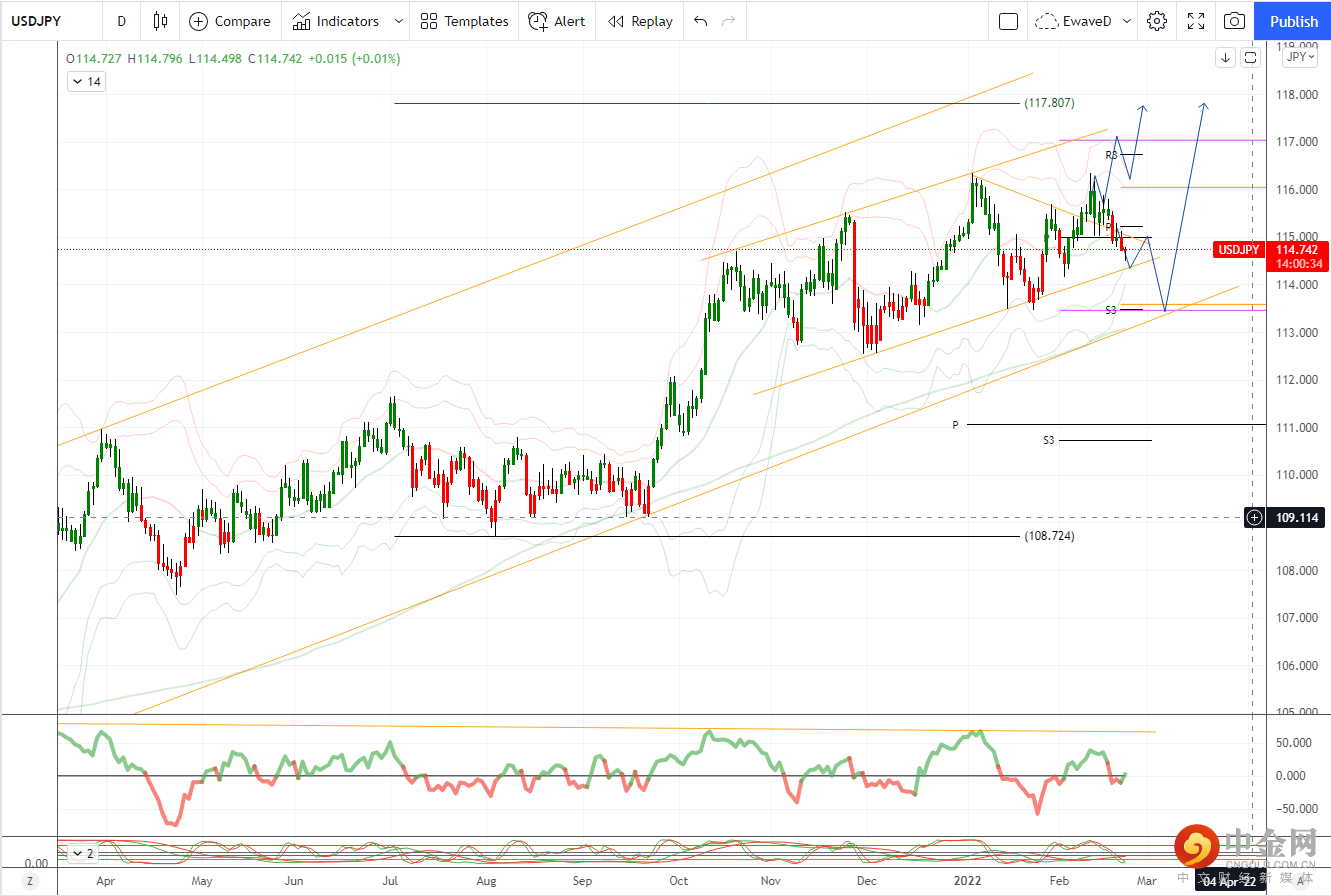The image size is (1331, 896).
Task: Take a chart snapshot with the camera icon
Action: click(1235, 21)
